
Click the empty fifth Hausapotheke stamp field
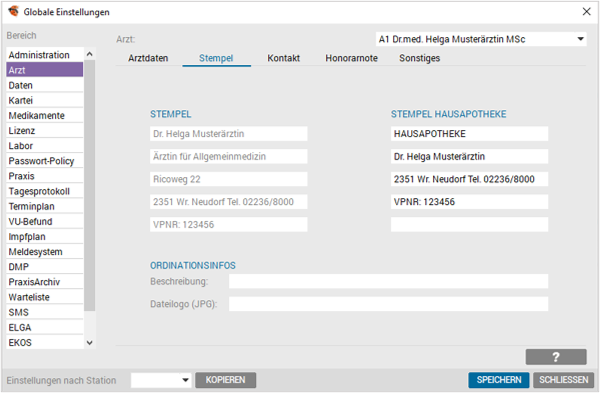[470, 224]
